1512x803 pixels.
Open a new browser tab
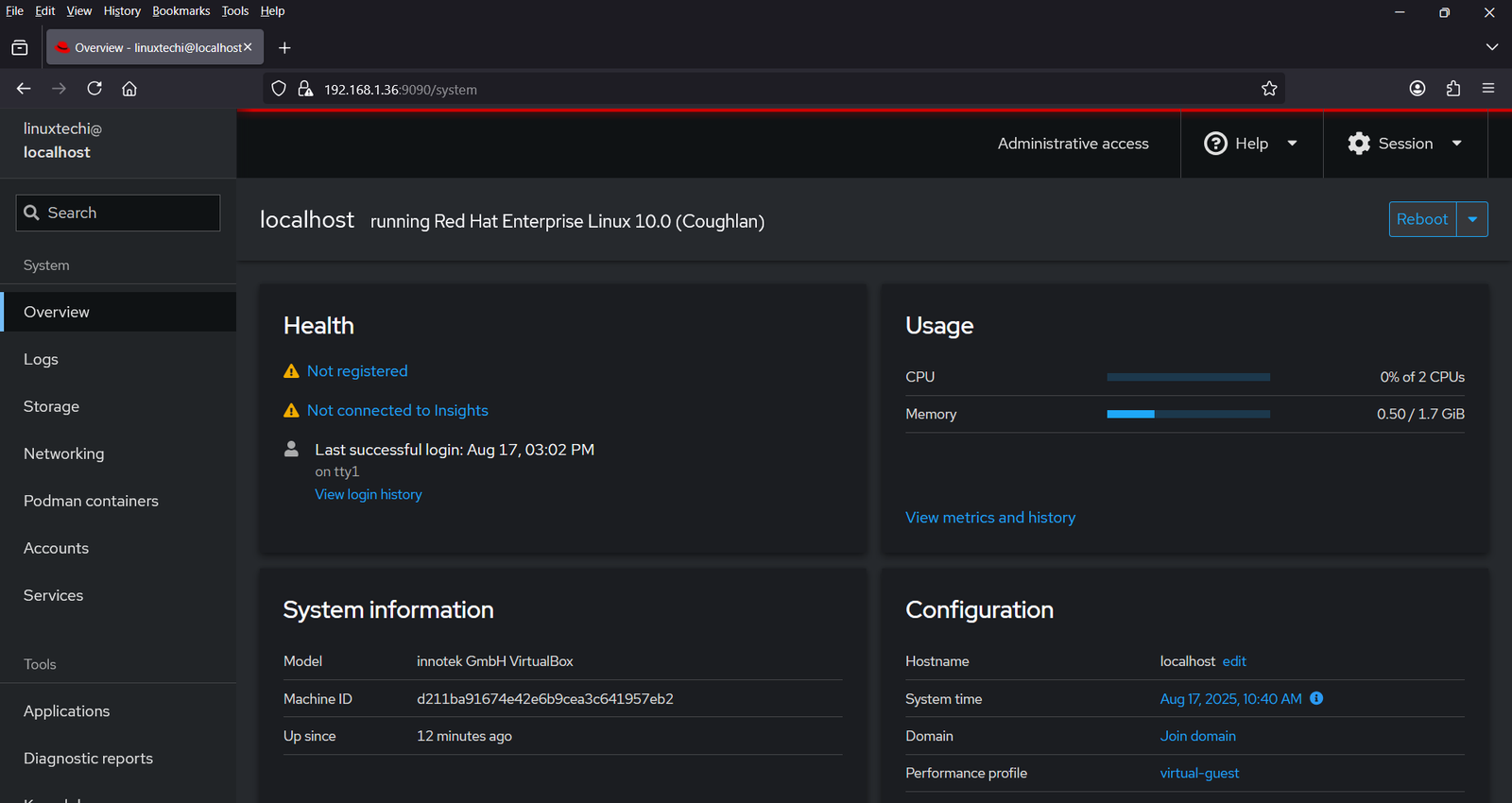[x=284, y=47]
